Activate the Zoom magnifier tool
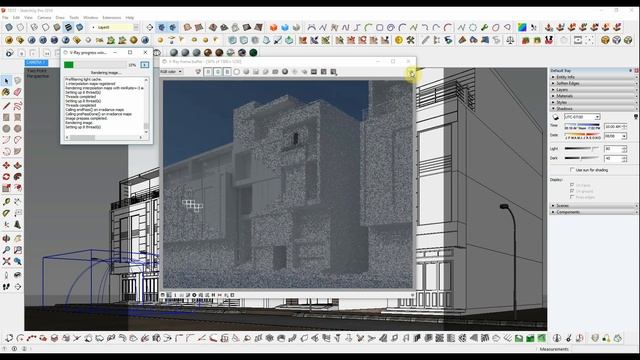The height and width of the screenshot is (360, 640). 7,250
